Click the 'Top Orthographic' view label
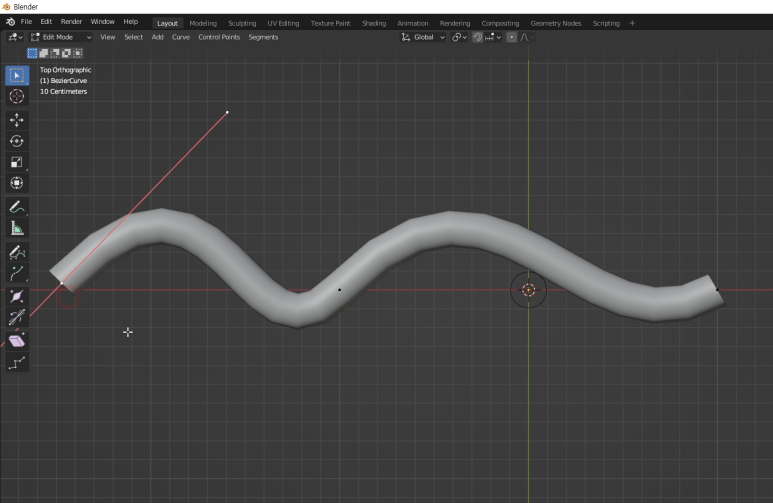The height and width of the screenshot is (503, 773). pyautogui.click(x=65, y=70)
